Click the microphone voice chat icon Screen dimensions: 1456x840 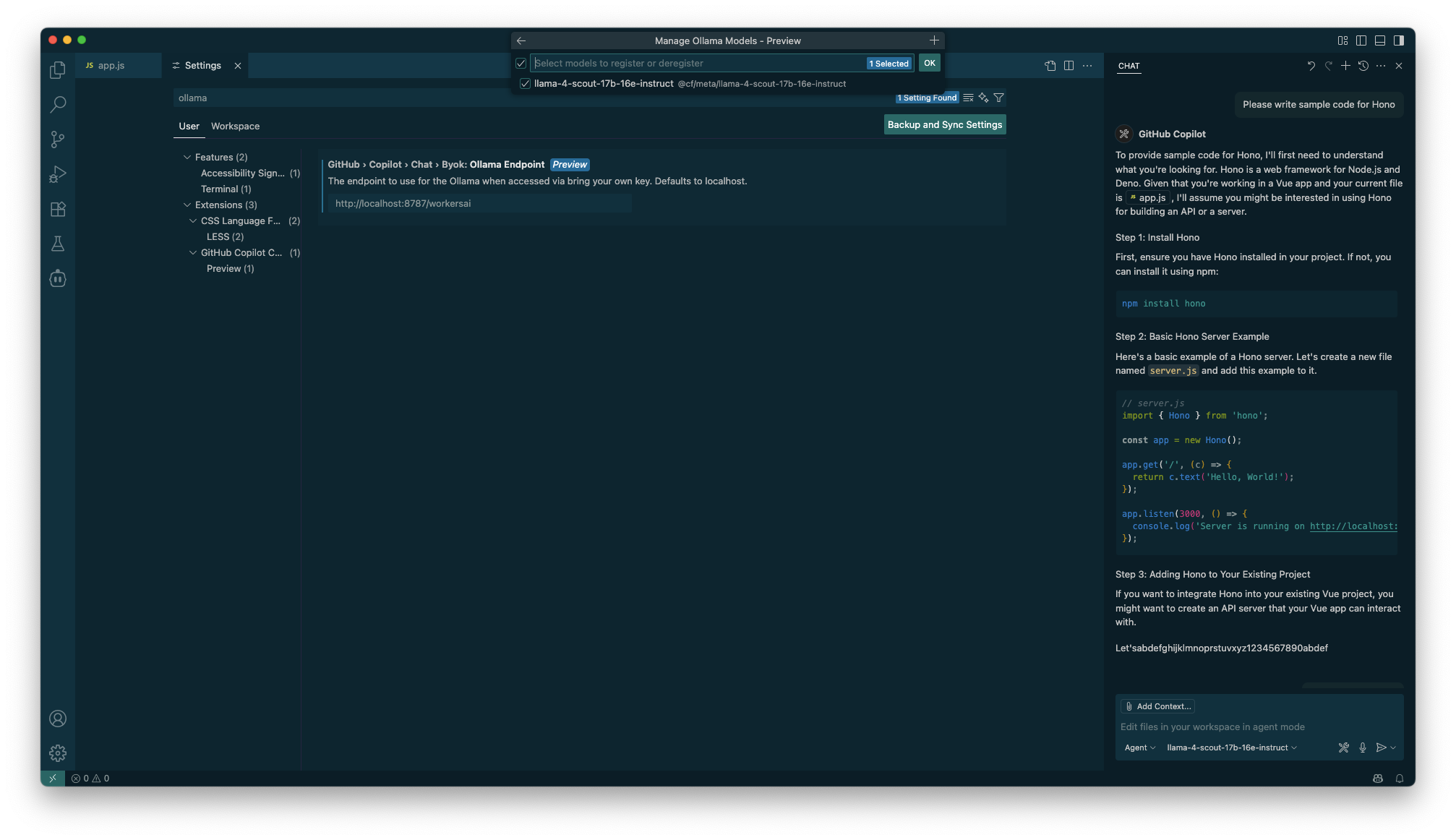click(x=1363, y=747)
